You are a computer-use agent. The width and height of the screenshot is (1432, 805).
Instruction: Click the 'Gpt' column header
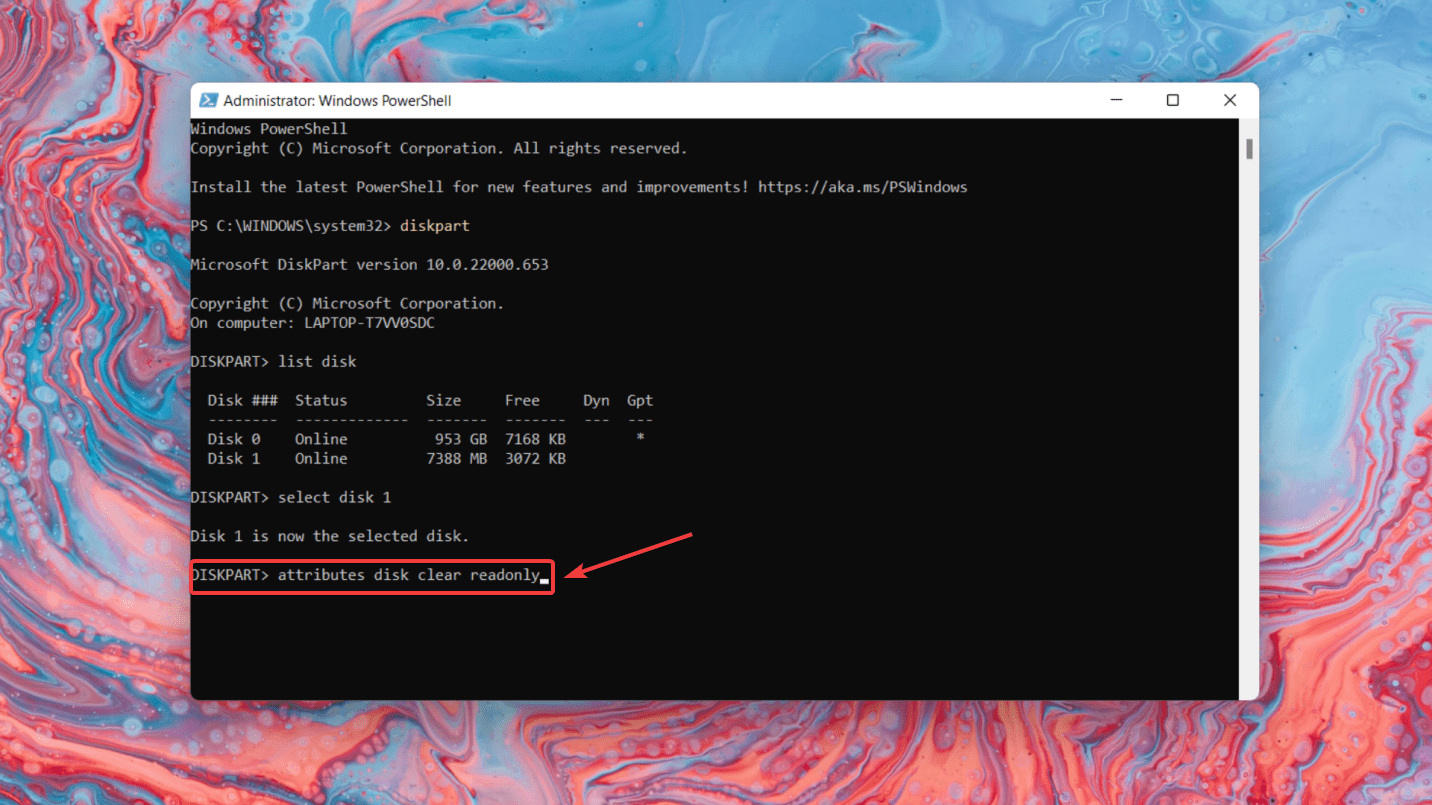coord(640,400)
